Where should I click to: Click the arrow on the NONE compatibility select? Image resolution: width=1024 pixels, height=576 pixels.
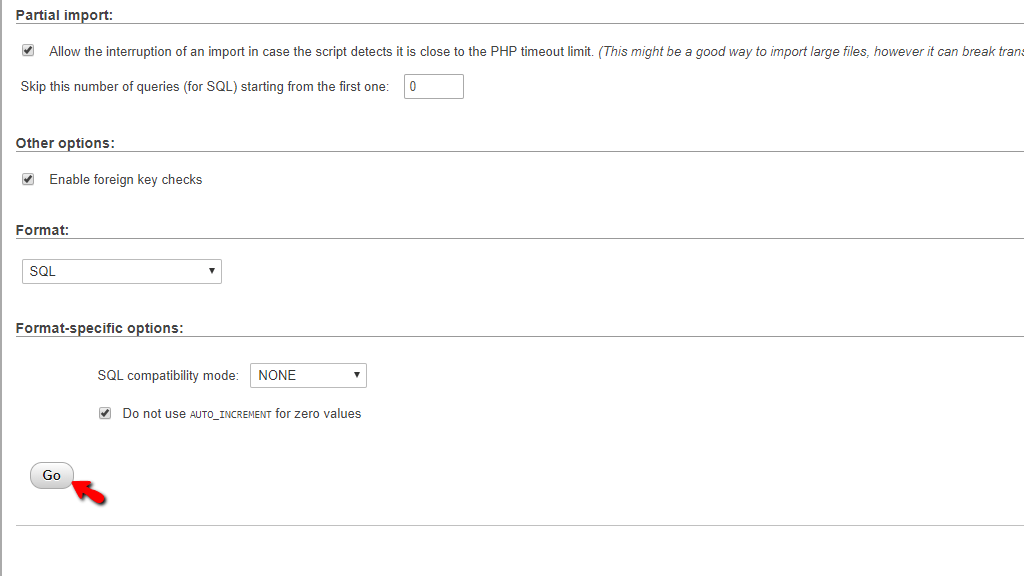click(357, 375)
